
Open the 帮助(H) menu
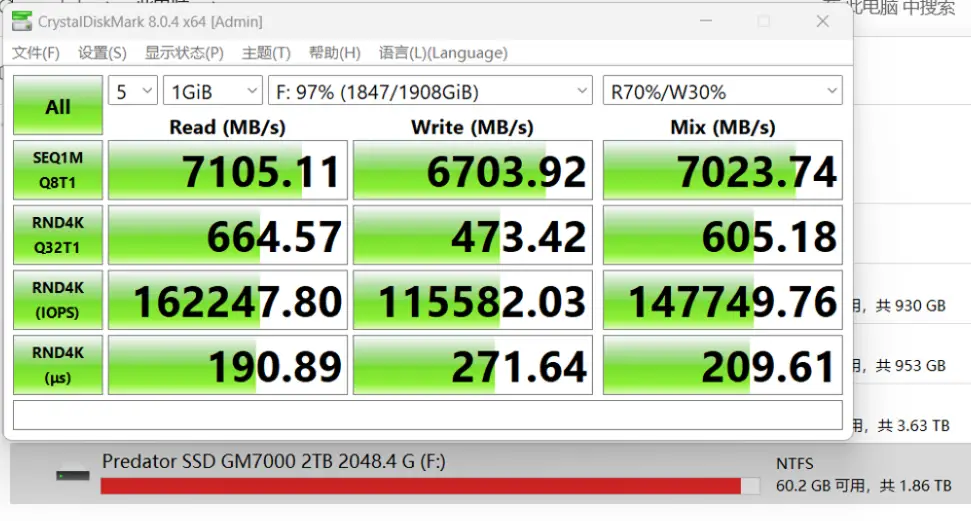(x=334, y=53)
